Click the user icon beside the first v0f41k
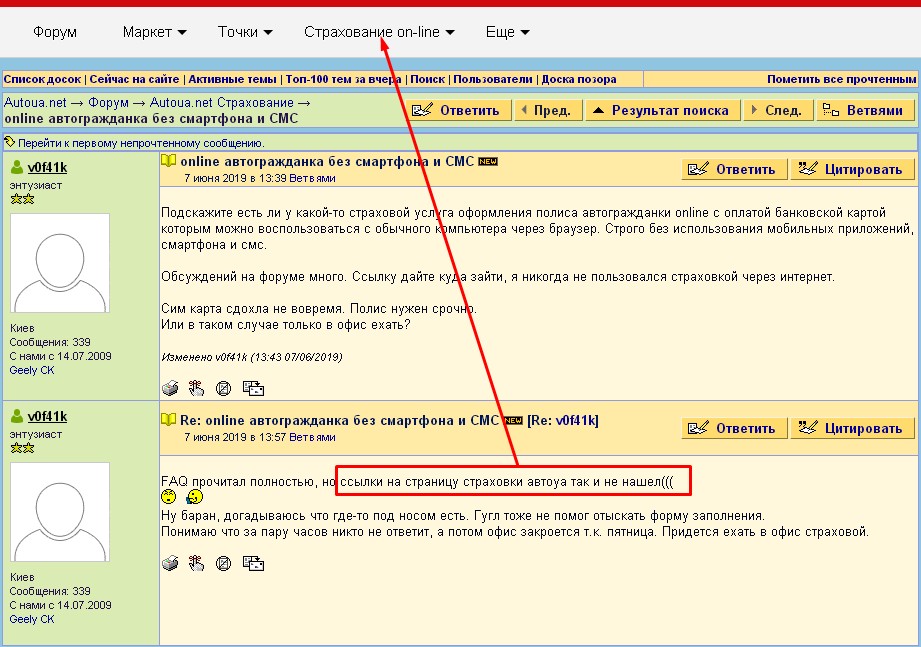 [x=17, y=167]
